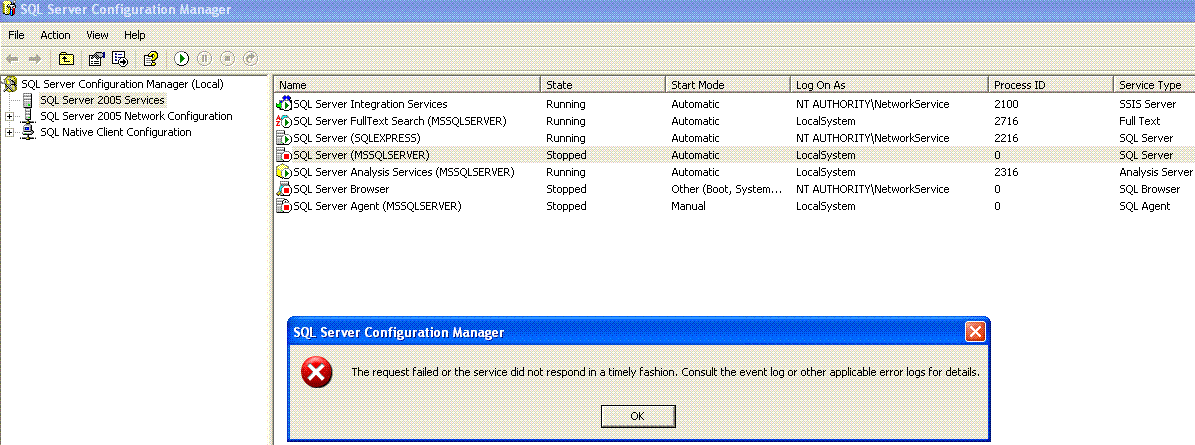
Task: Open the Action menu
Action: coord(55,35)
